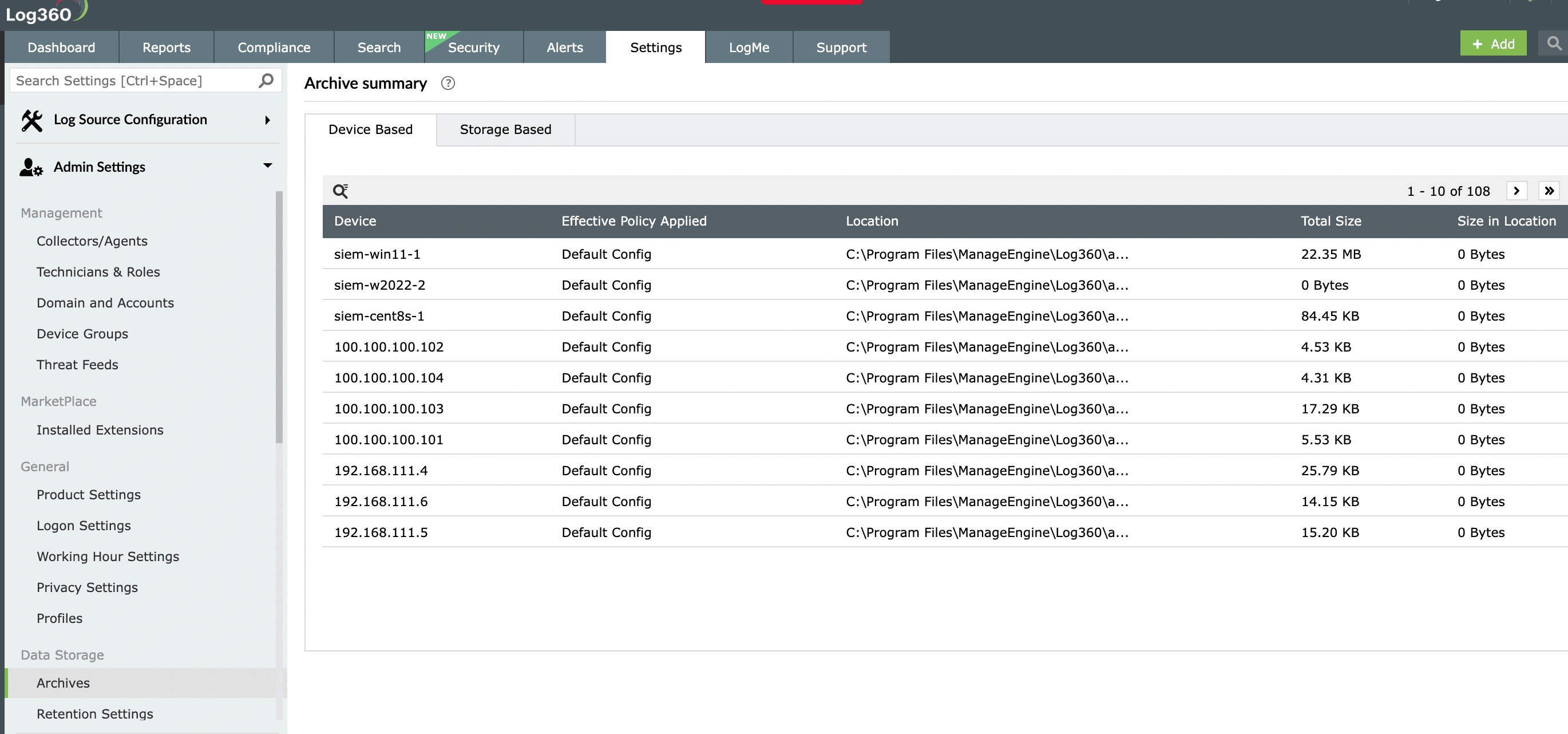Open Domain and Accounts

tap(105, 303)
